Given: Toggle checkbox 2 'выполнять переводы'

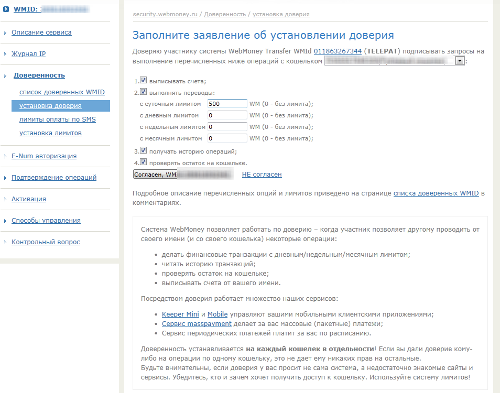Looking at the screenshot, I should 143,91.
